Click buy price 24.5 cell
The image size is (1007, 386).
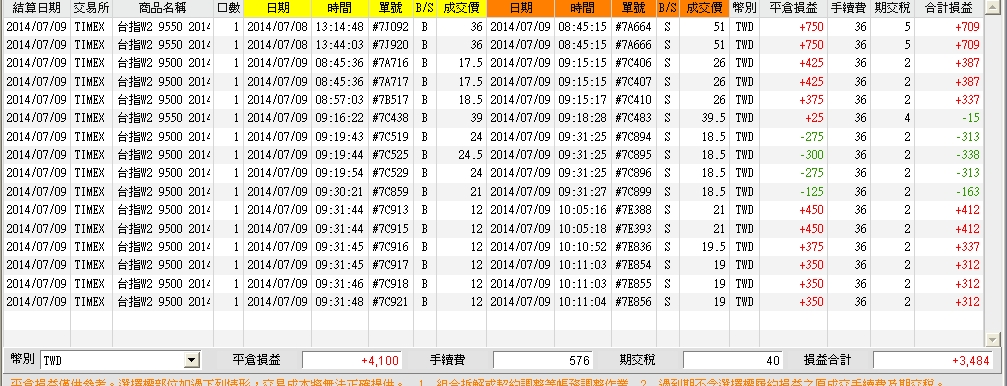tap(461, 155)
